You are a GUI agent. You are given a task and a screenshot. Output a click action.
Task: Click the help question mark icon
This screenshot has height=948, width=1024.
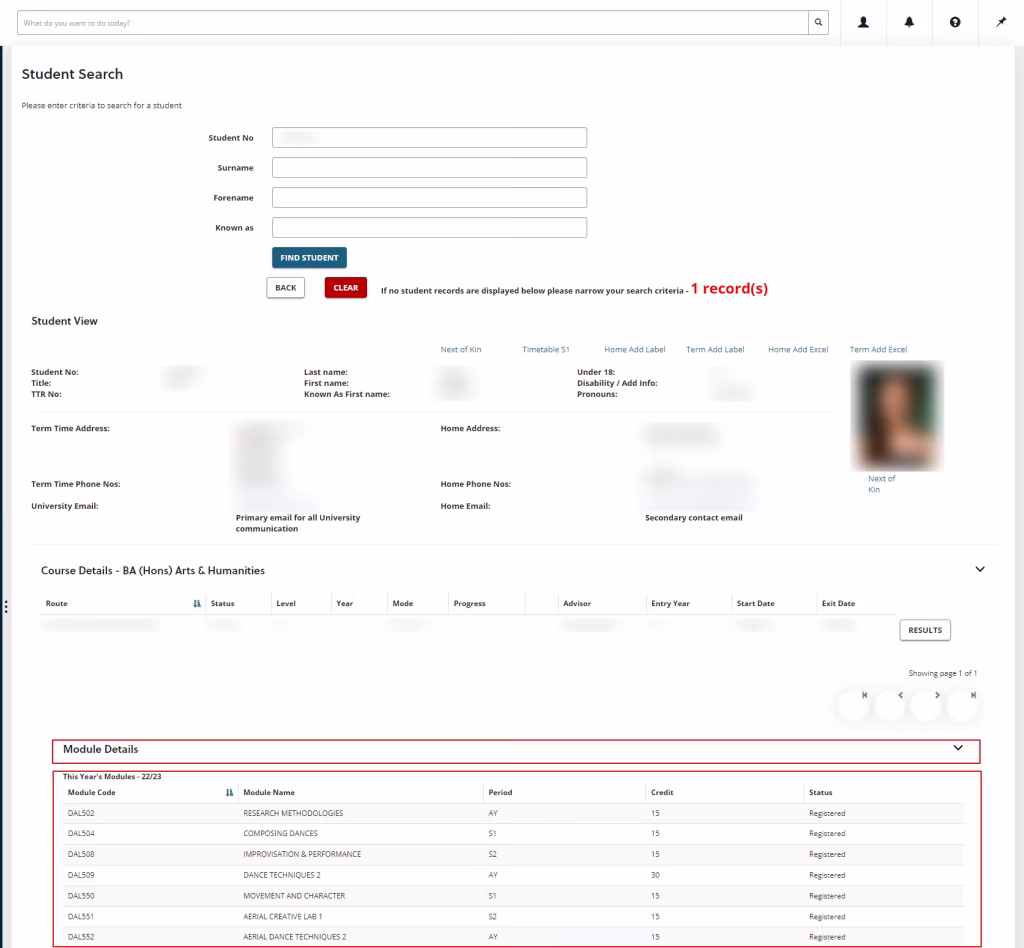955,22
